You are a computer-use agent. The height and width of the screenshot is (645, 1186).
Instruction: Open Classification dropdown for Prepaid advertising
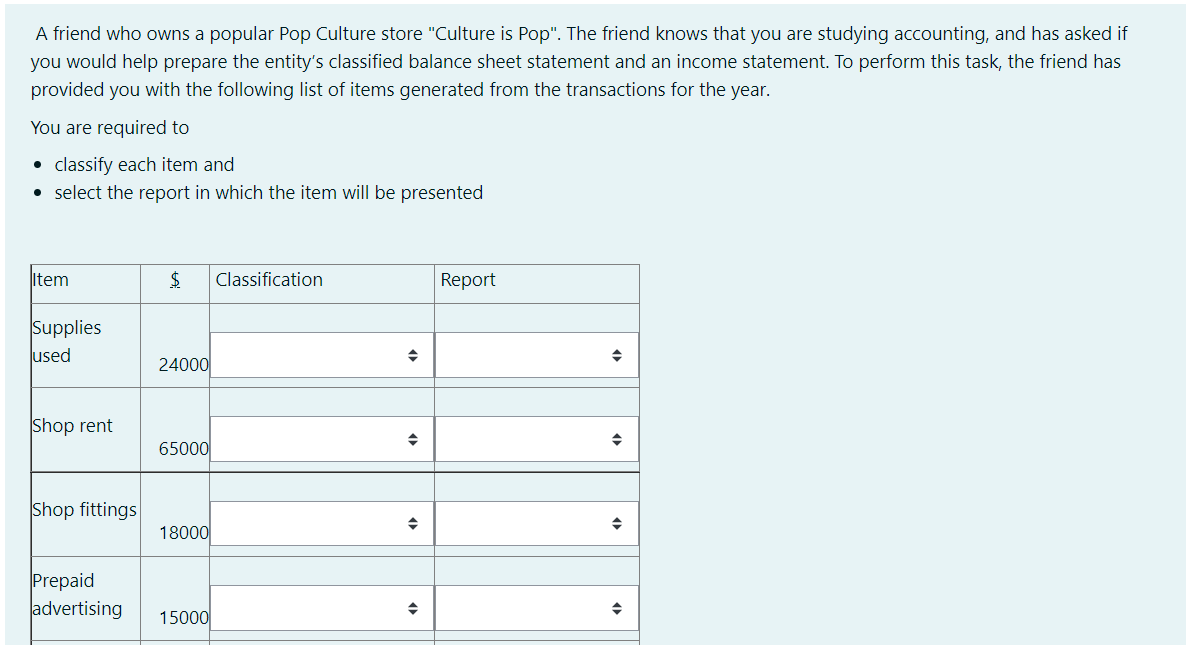(x=322, y=608)
